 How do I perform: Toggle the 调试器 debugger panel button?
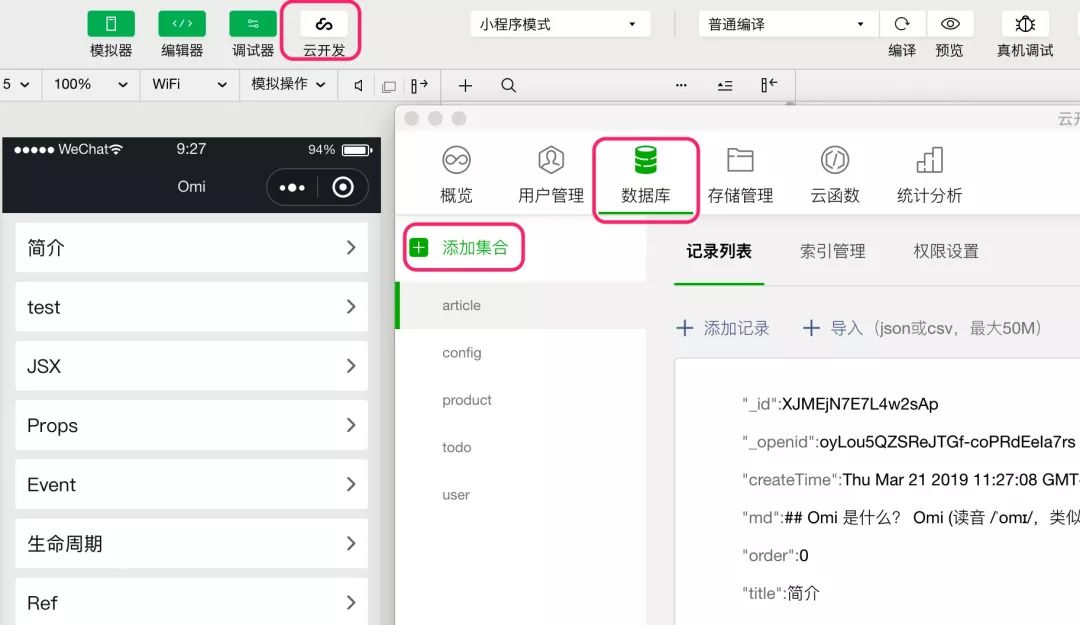[x=253, y=24]
